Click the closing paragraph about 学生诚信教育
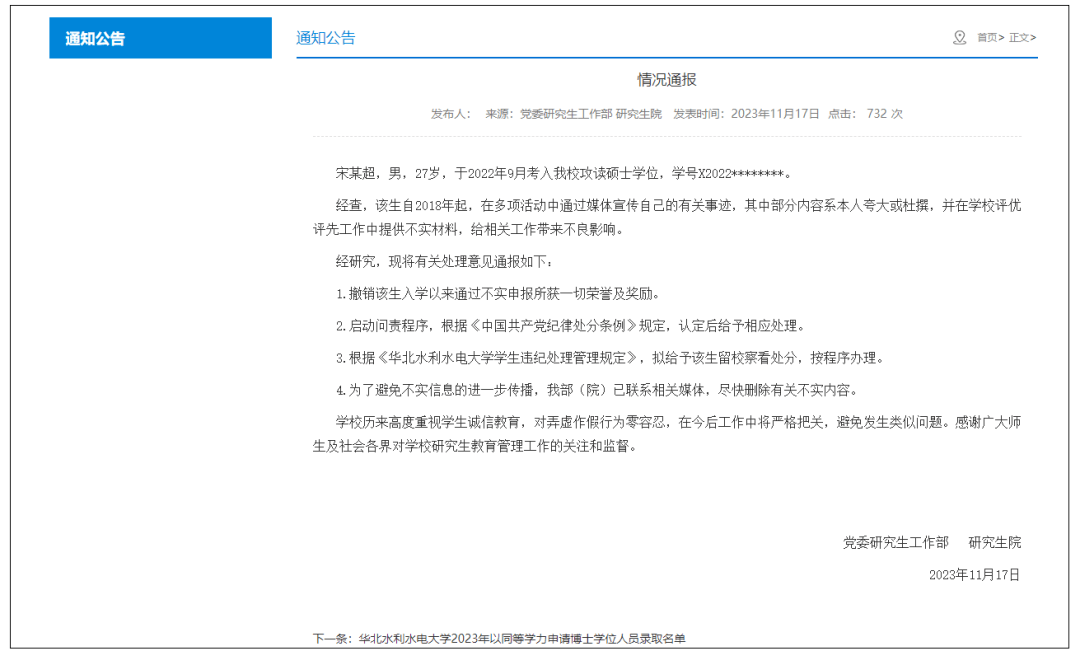 click(x=666, y=434)
